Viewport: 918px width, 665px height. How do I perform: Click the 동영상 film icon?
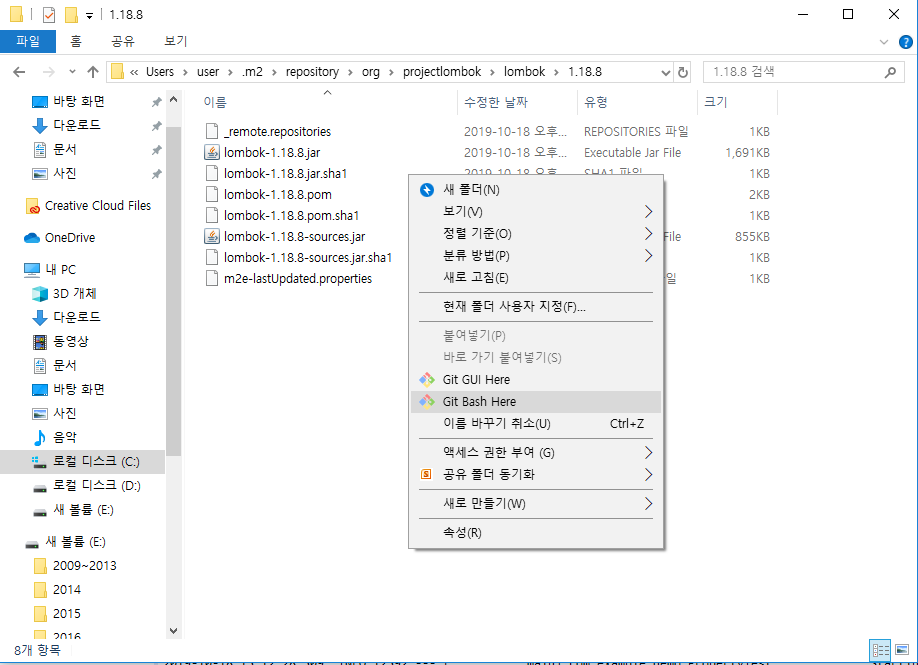[40, 341]
